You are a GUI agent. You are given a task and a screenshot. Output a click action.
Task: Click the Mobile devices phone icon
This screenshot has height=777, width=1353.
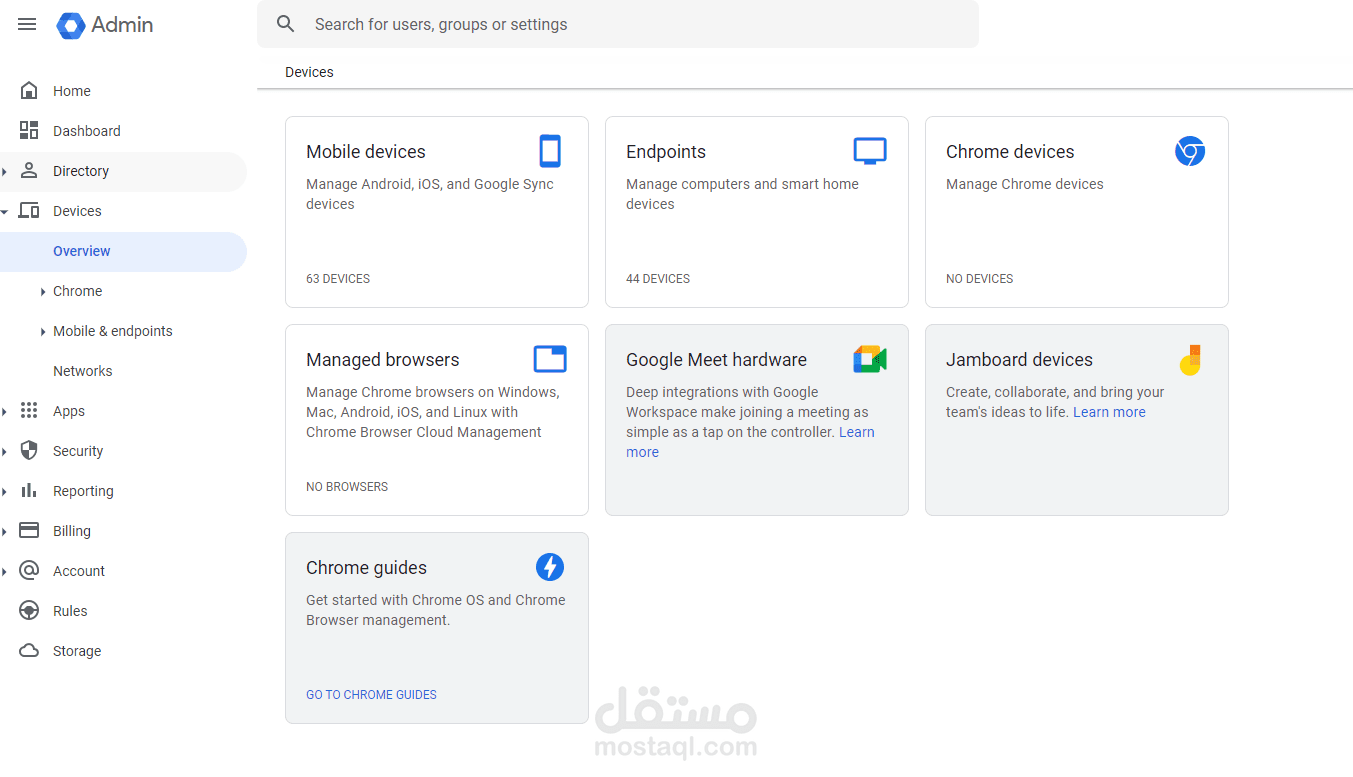550,151
